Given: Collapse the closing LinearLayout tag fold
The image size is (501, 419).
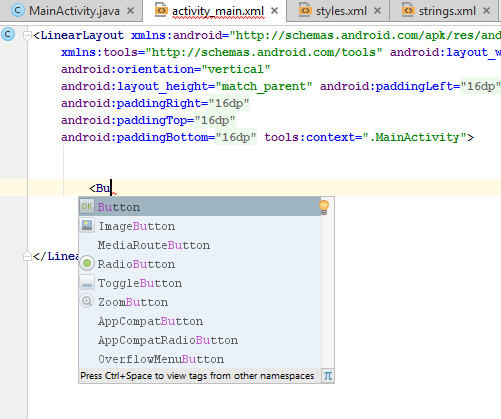Looking at the screenshot, I should click(27, 256).
